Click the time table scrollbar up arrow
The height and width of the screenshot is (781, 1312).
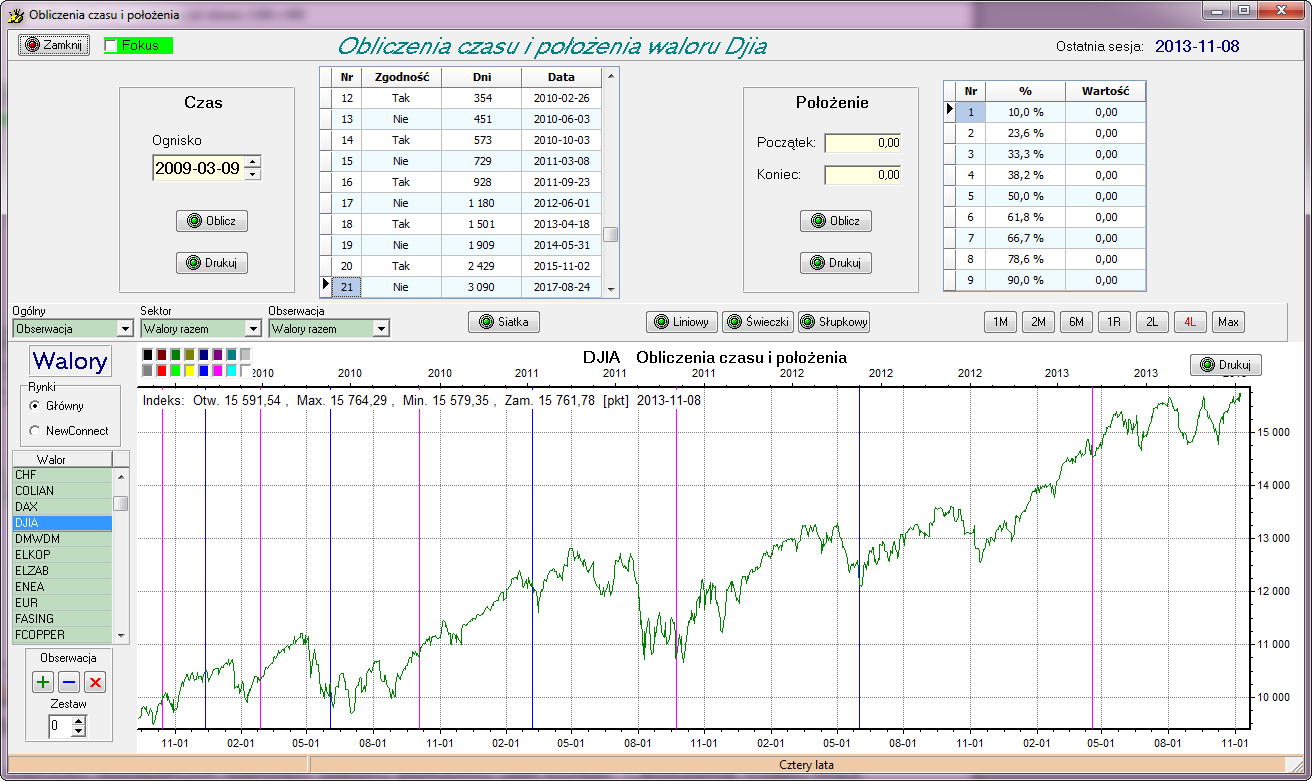coord(611,75)
